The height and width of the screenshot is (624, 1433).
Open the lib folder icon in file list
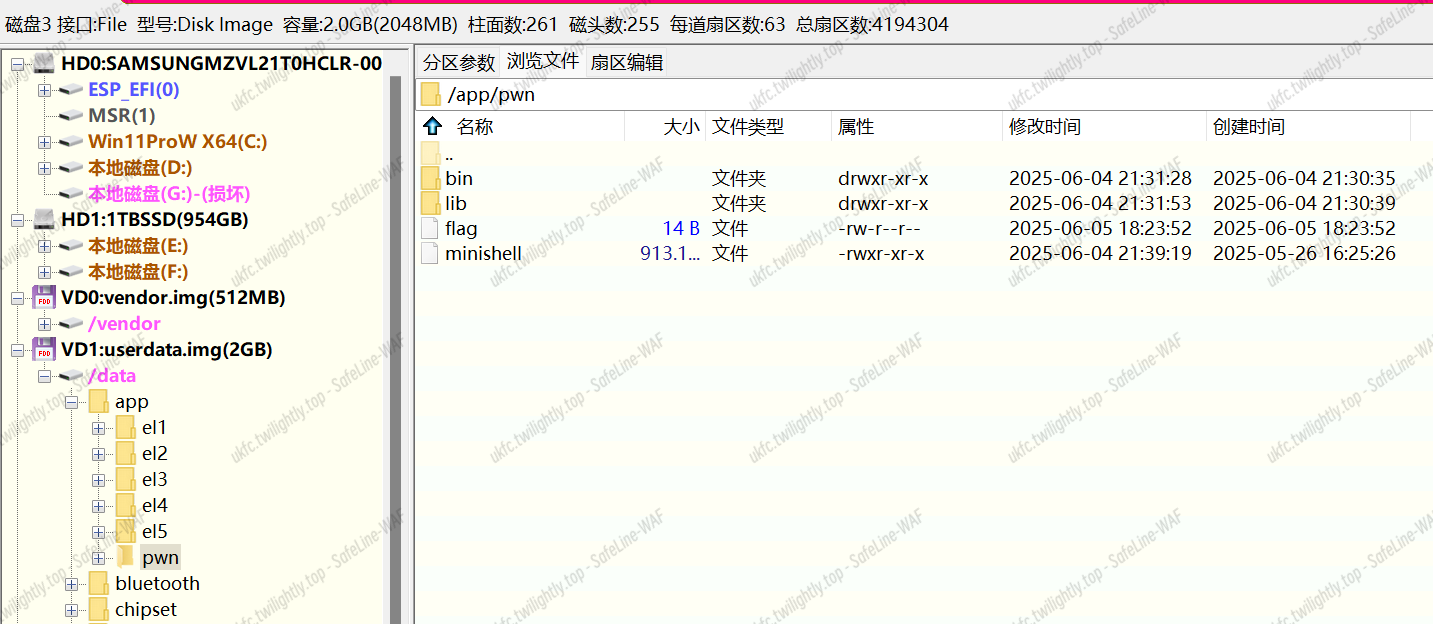click(x=430, y=204)
